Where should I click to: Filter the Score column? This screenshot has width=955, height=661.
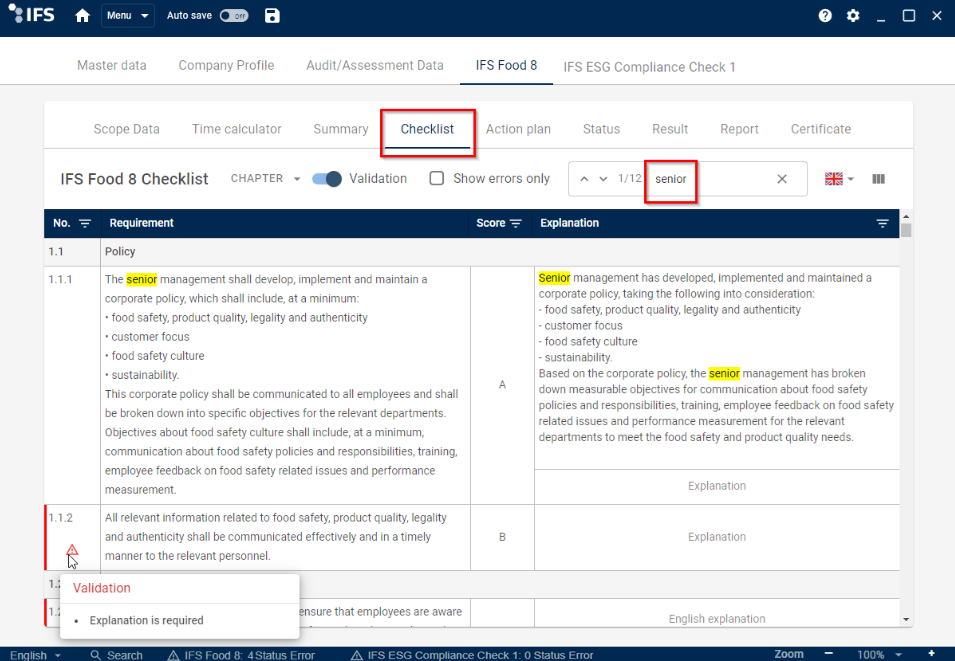(x=516, y=224)
